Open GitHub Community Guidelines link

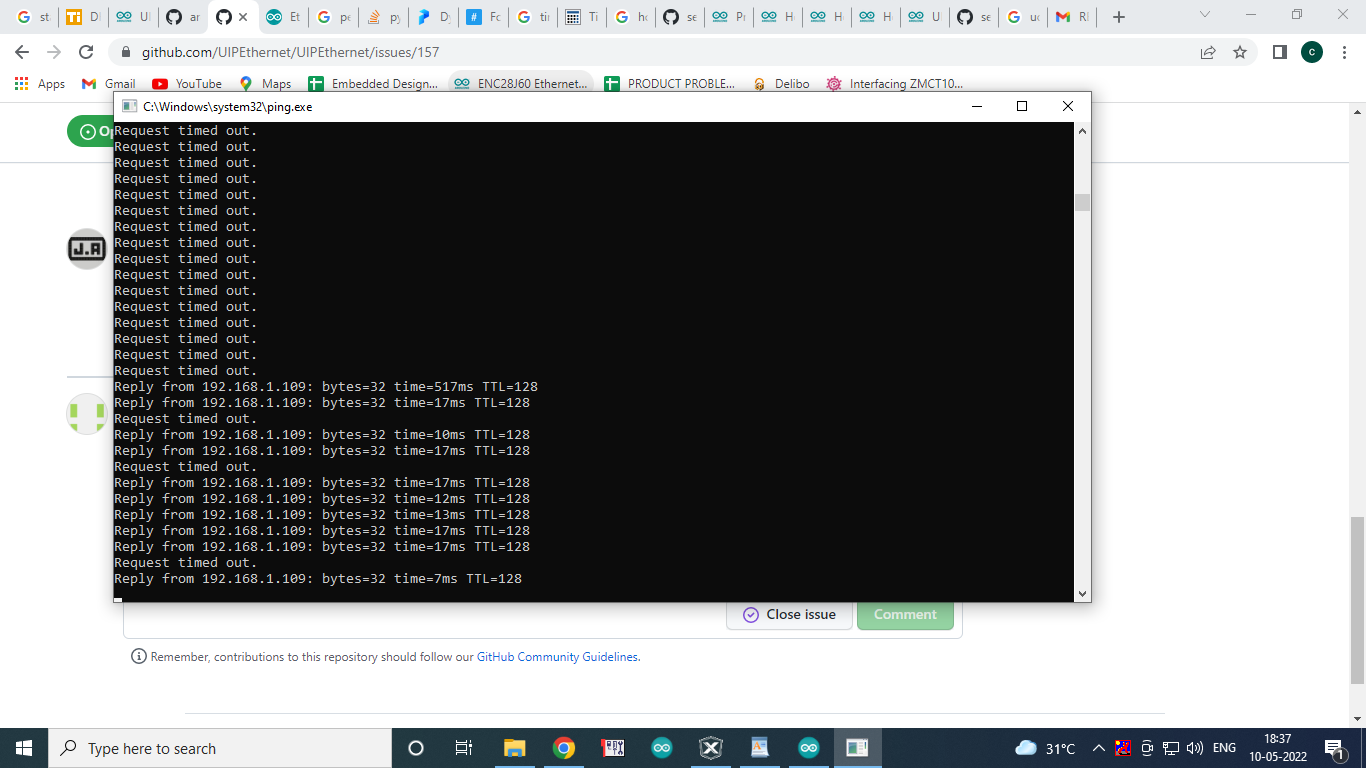pos(557,657)
